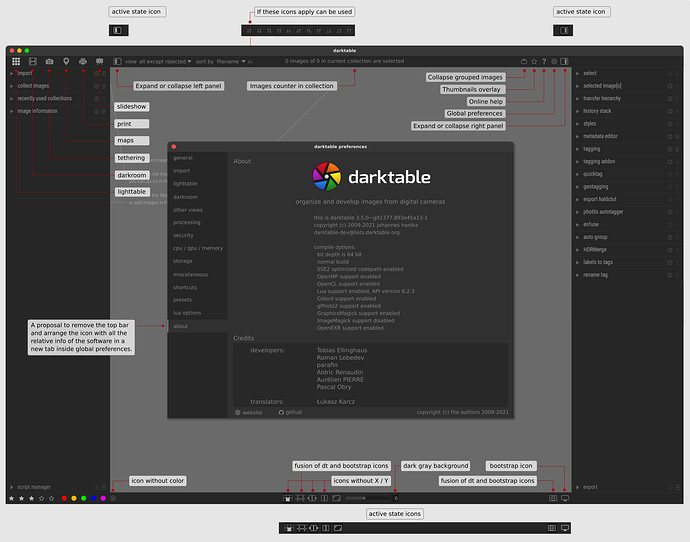Expand the metadata editor module
Image resolution: width=690 pixels, height=542 pixels.
click(628, 136)
